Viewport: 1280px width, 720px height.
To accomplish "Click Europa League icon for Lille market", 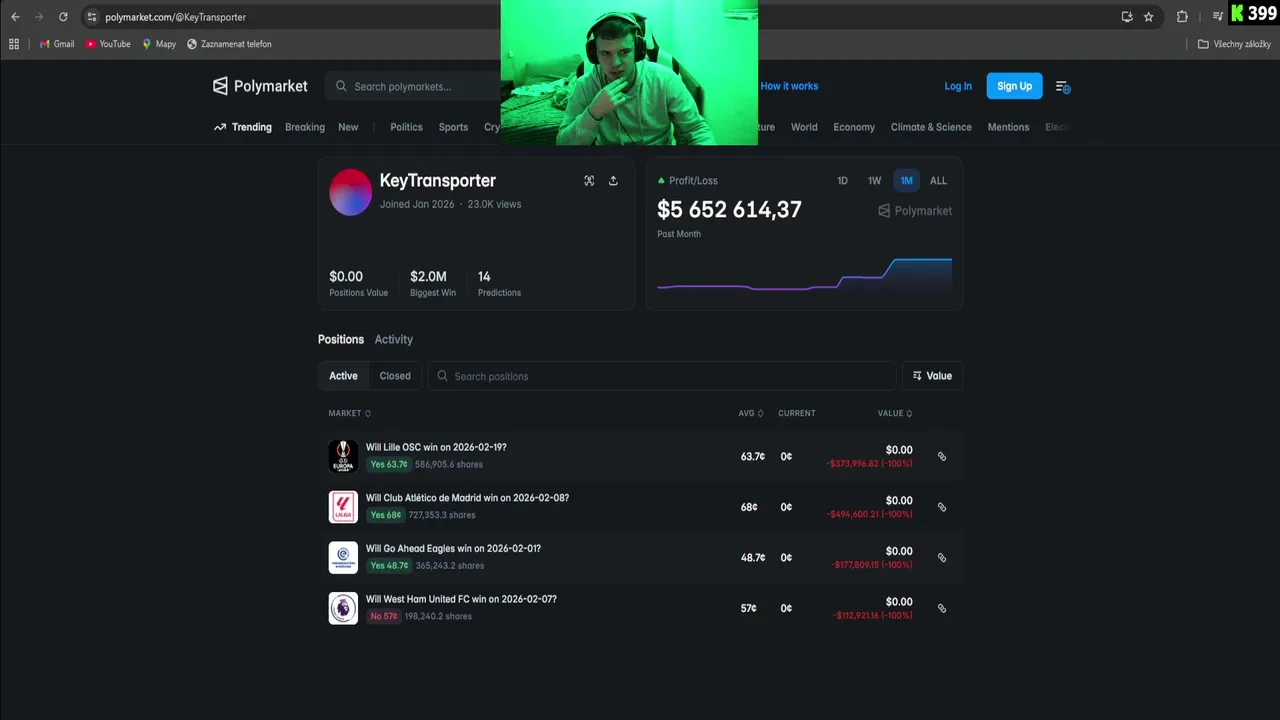I will click(343, 456).
